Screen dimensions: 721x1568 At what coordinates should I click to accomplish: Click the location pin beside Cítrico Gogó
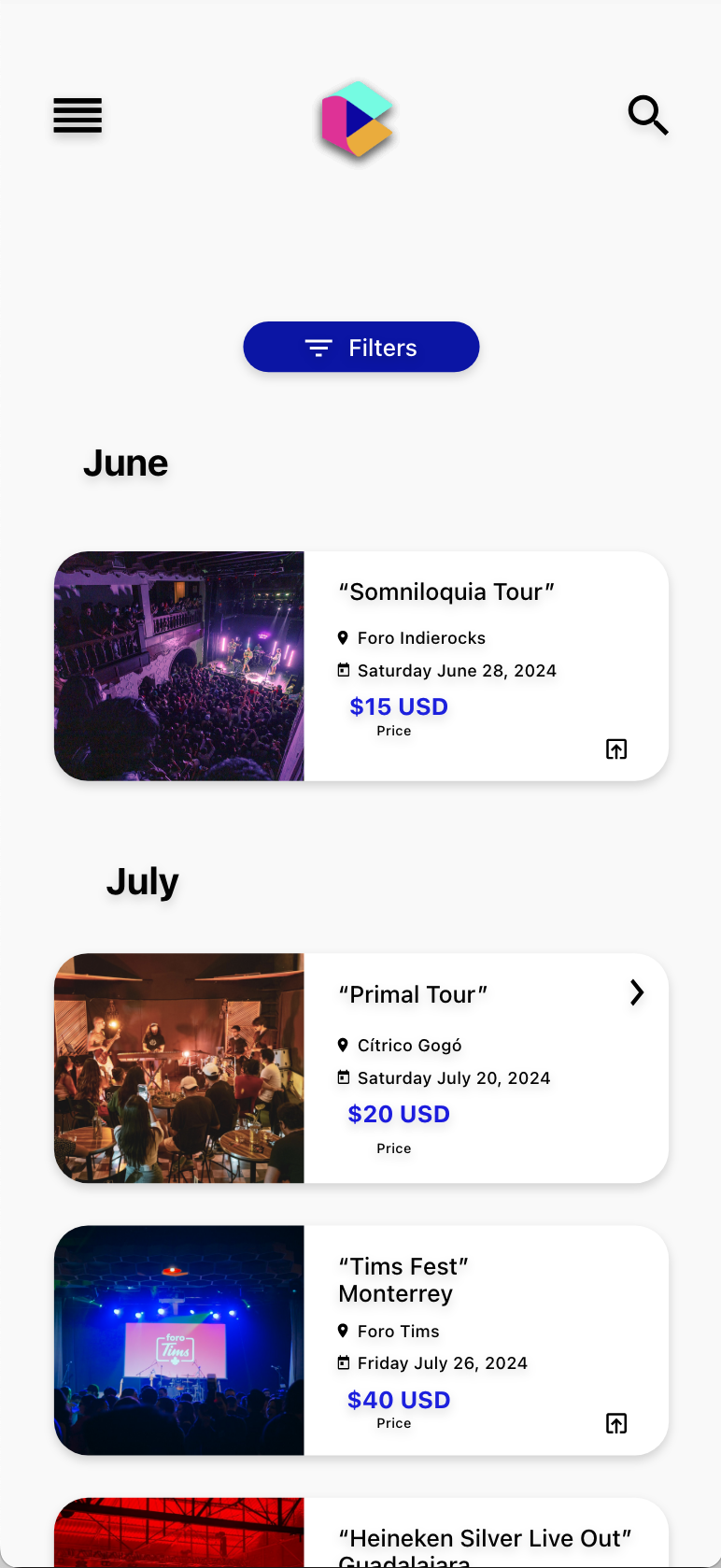343,1045
